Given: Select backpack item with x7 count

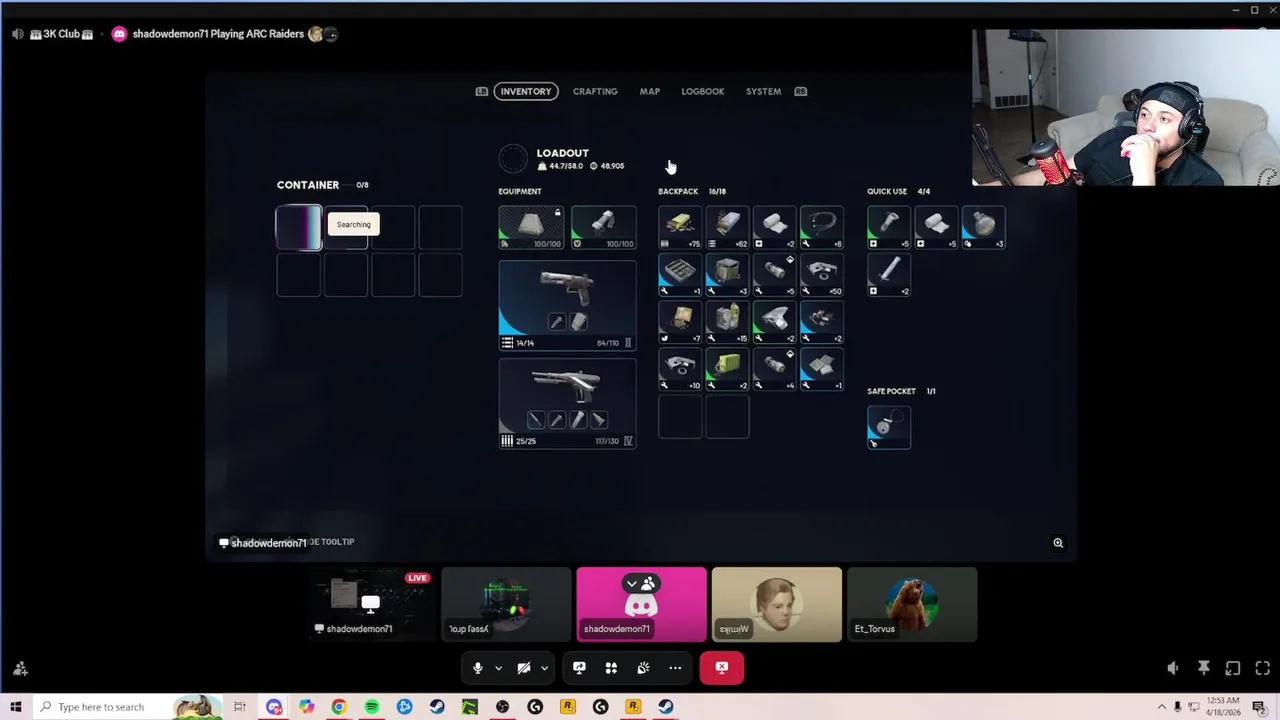Looking at the screenshot, I should point(680,322).
